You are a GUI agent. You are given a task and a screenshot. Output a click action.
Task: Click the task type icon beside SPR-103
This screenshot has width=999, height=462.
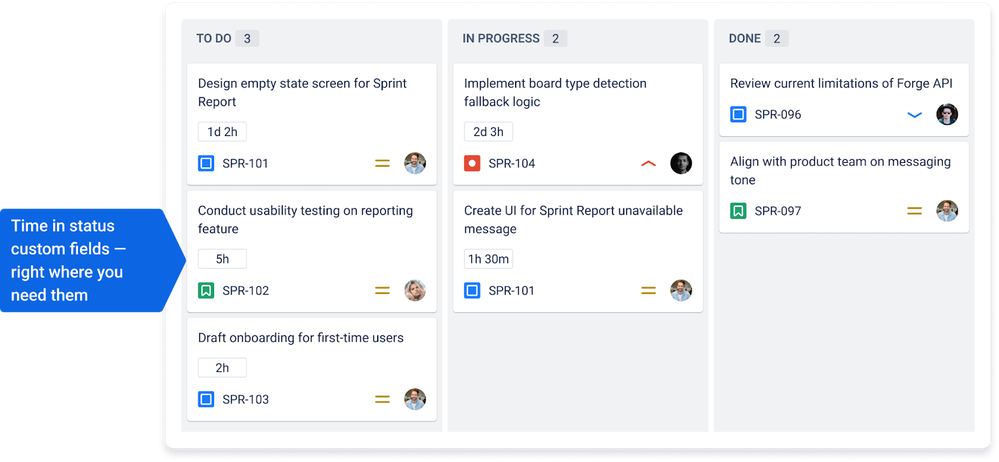coord(206,400)
